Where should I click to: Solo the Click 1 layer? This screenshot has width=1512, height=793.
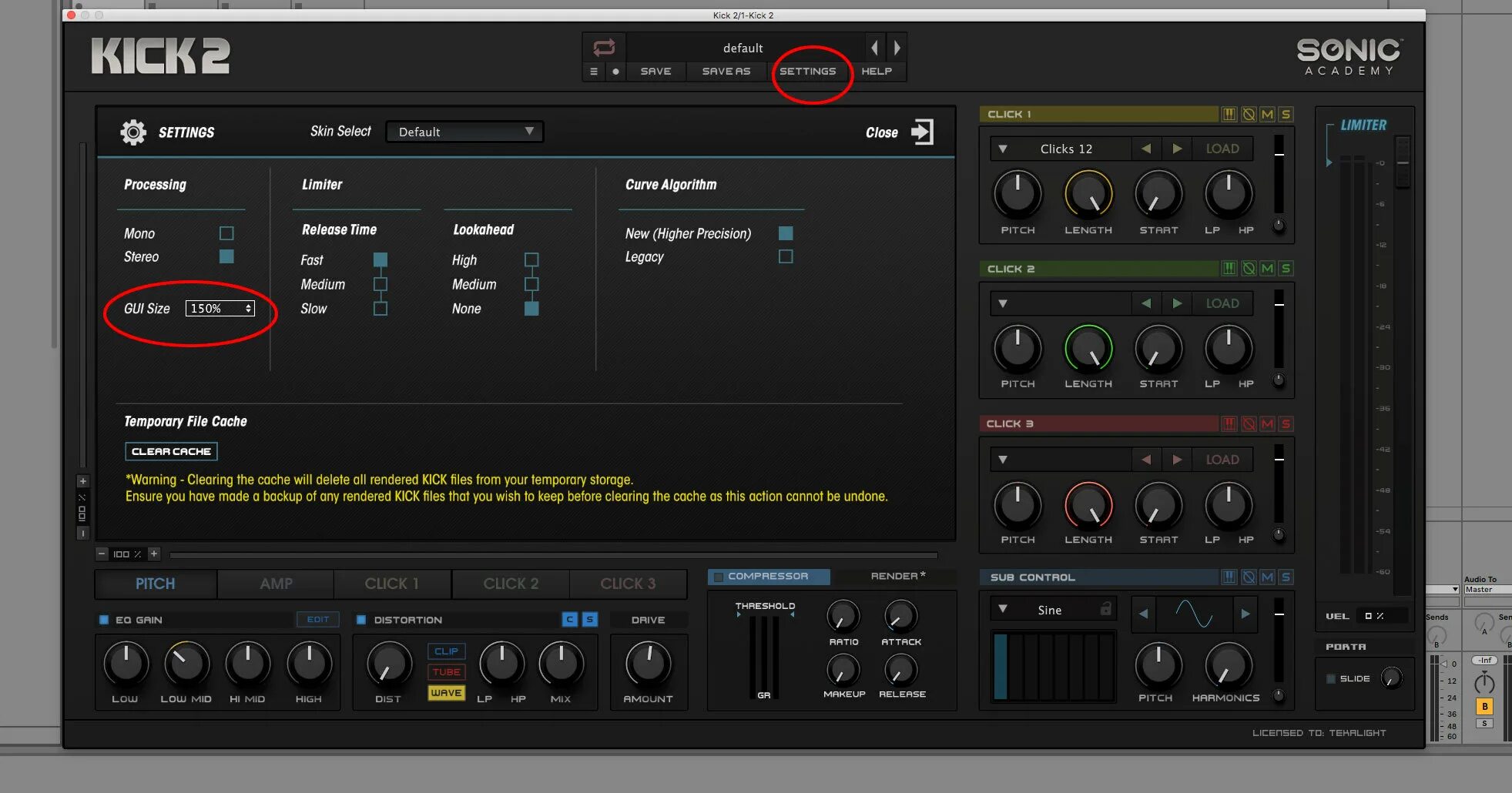click(x=1286, y=114)
